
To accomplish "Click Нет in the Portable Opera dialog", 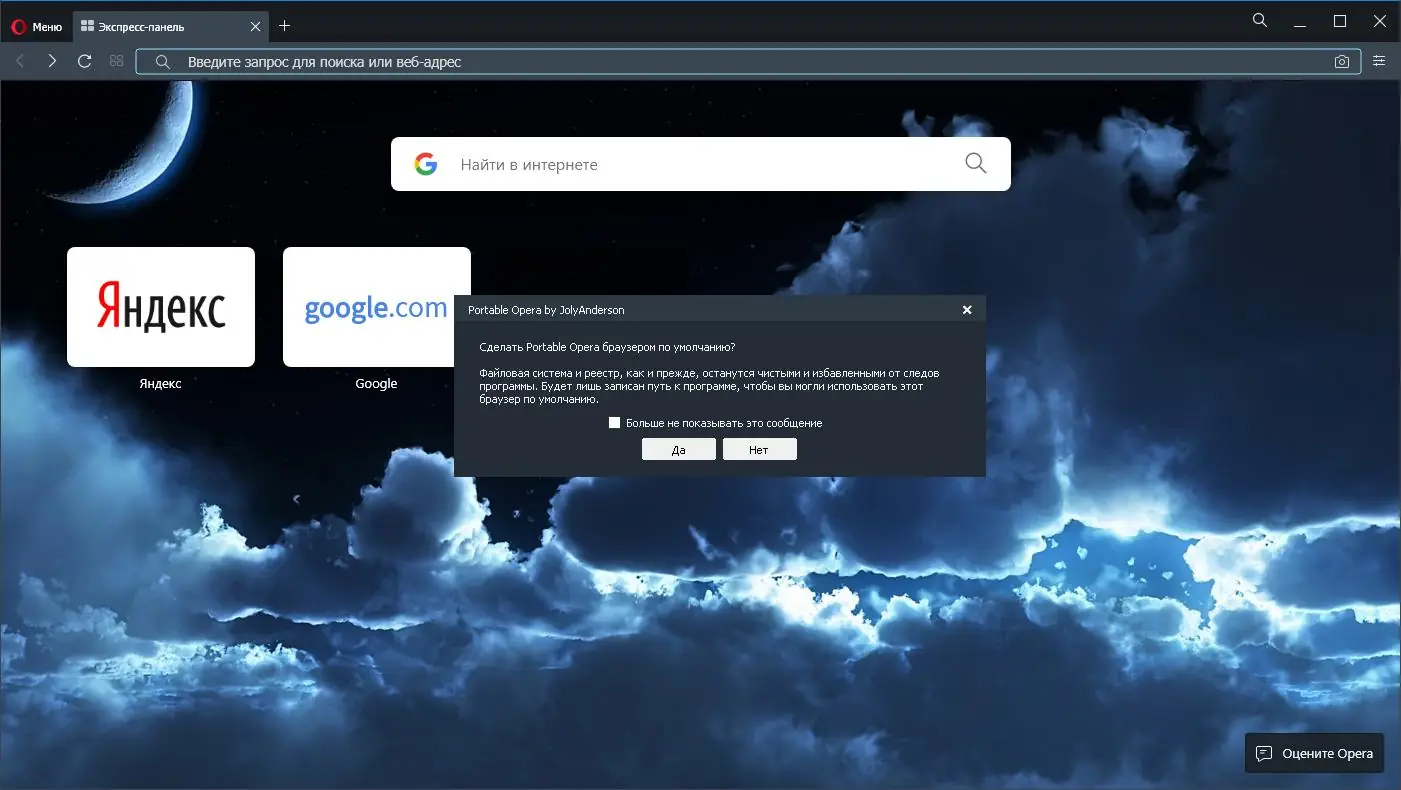I will 760,450.
